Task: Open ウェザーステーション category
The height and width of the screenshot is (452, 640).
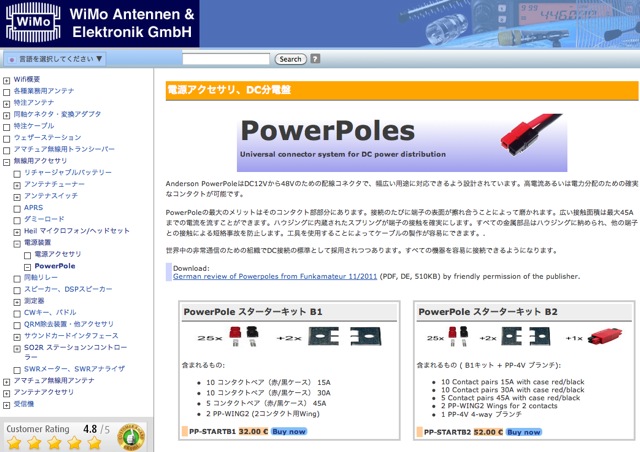Action: (x=47, y=137)
